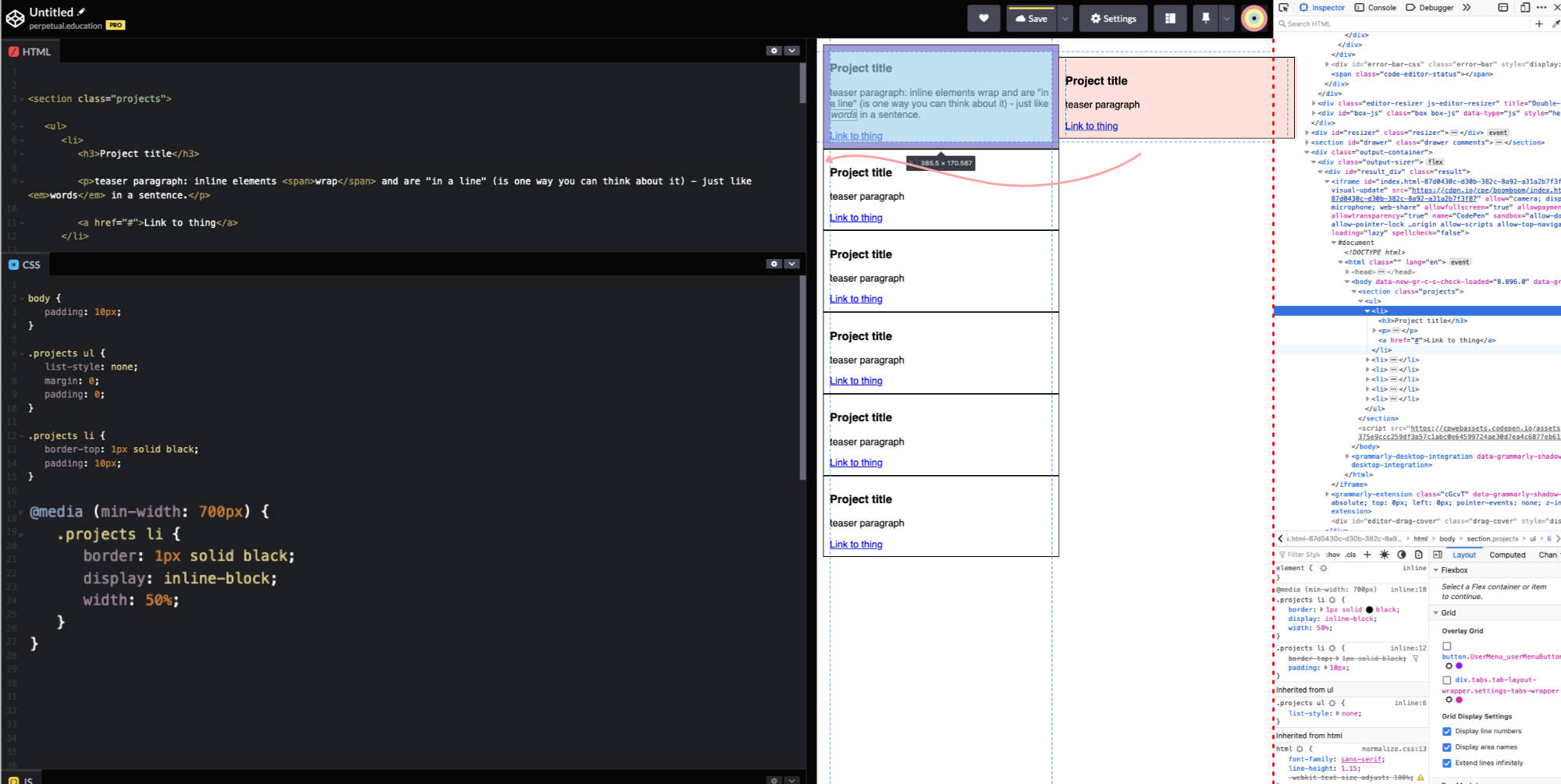Expand the list-style value arrow

(x=1338, y=714)
